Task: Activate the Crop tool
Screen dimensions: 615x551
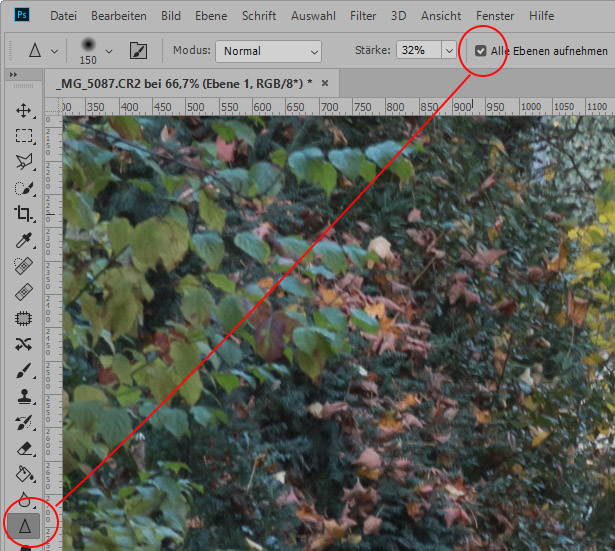Action: [x=24, y=214]
